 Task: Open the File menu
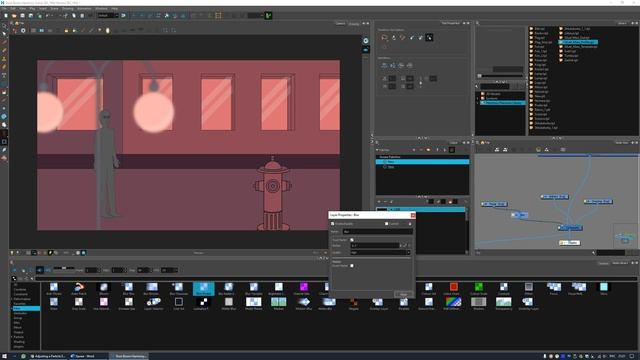tap(4, 9)
